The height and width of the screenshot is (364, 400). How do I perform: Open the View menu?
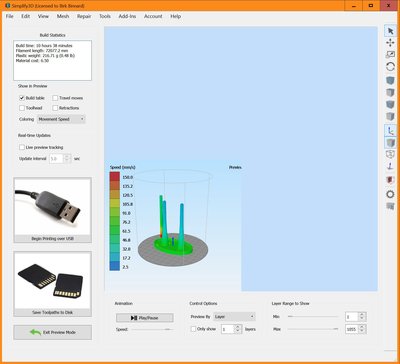click(x=43, y=16)
